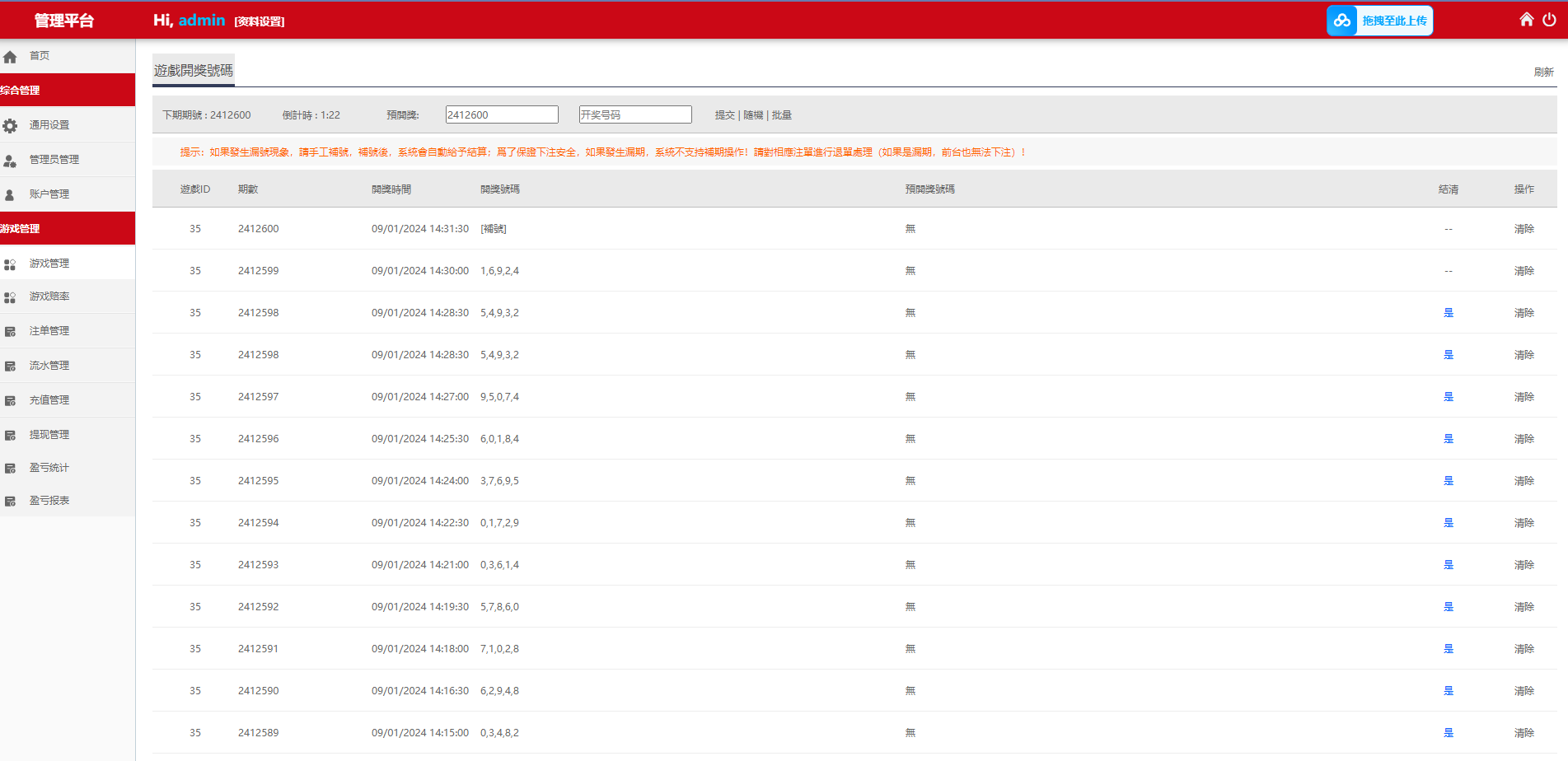Click the user icon beside 账户管理

[x=10, y=194]
